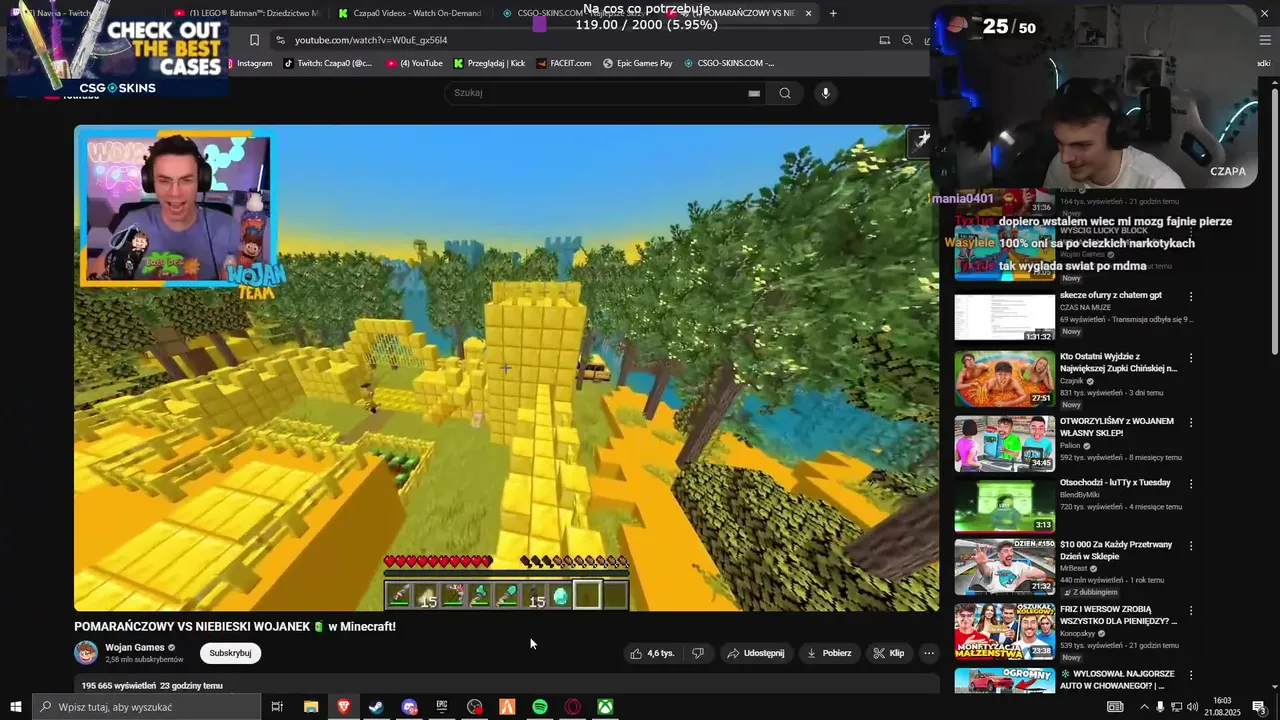Open Windows Task View
This screenshot has height=720, width=1280.
[277, 707]
